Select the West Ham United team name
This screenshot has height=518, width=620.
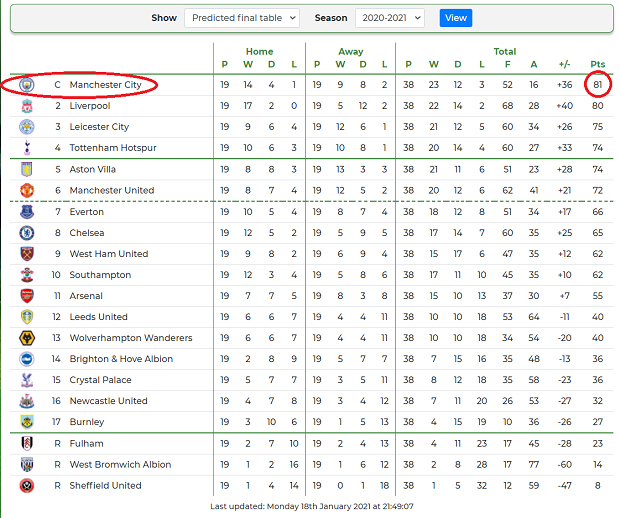109,254
